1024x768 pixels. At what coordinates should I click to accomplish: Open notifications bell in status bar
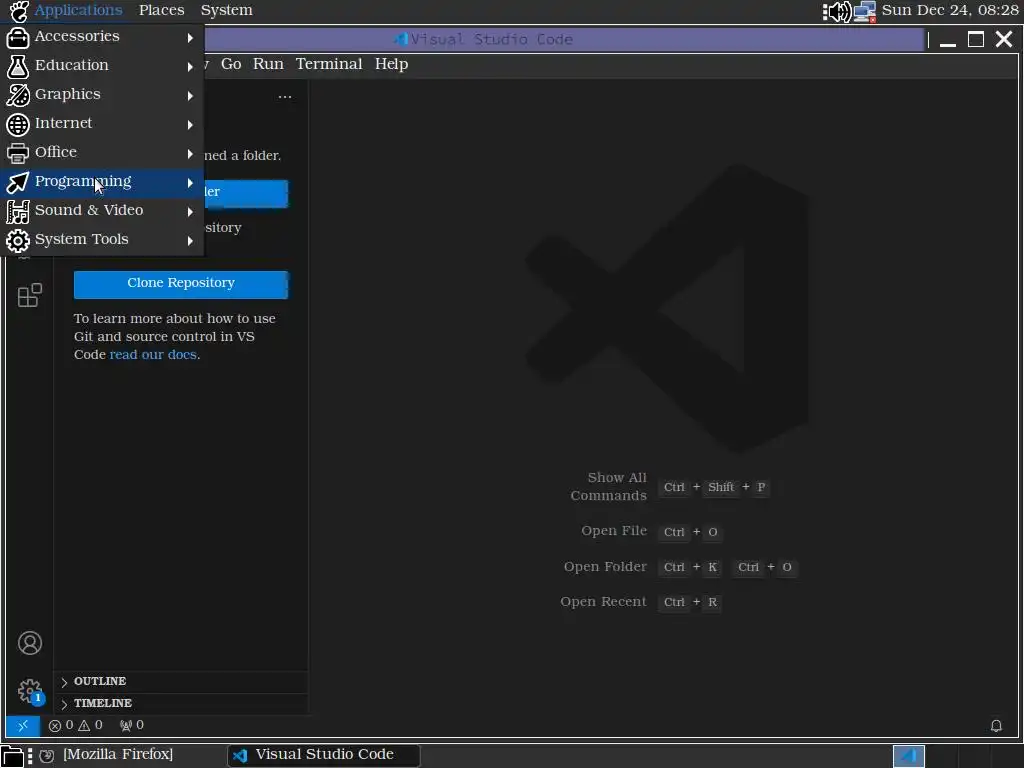pos(996,726)
